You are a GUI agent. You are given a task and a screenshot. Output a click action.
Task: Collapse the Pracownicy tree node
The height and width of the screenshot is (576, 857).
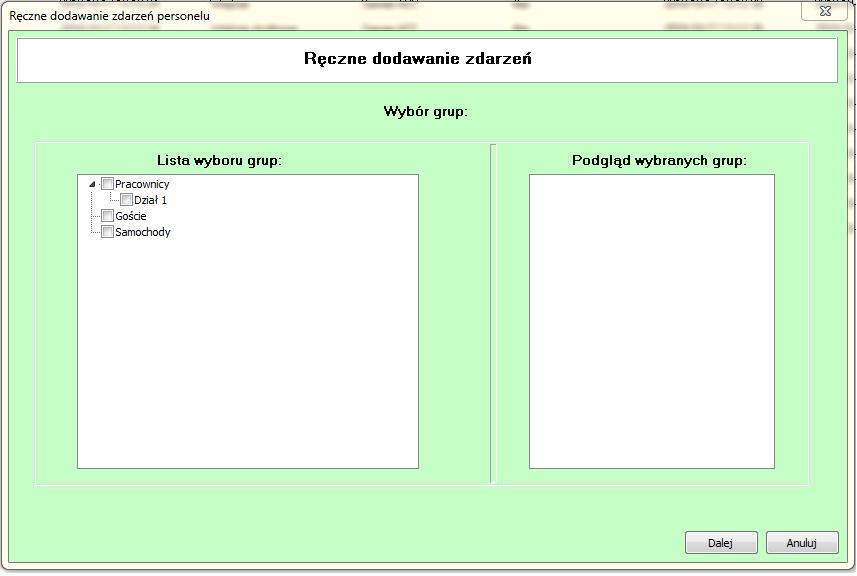pyautogui.click(x=92, y=185)
